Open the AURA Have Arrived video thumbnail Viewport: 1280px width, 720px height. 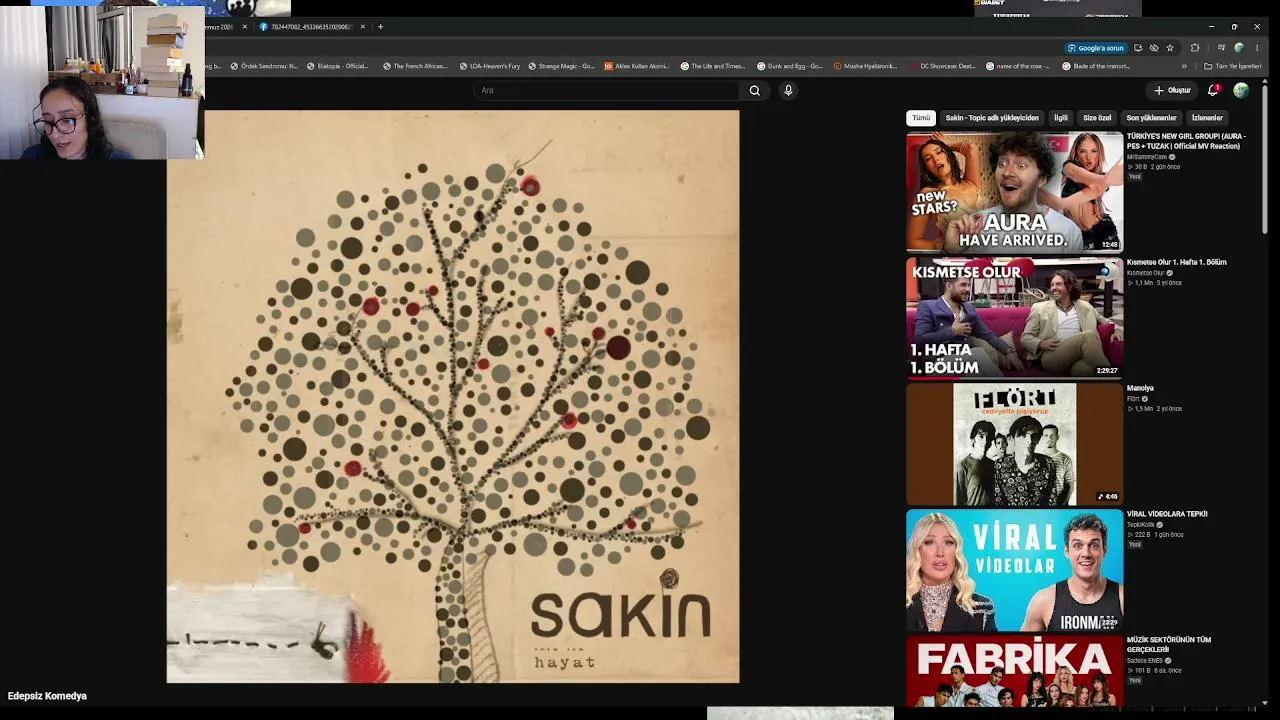(1015, 192)
